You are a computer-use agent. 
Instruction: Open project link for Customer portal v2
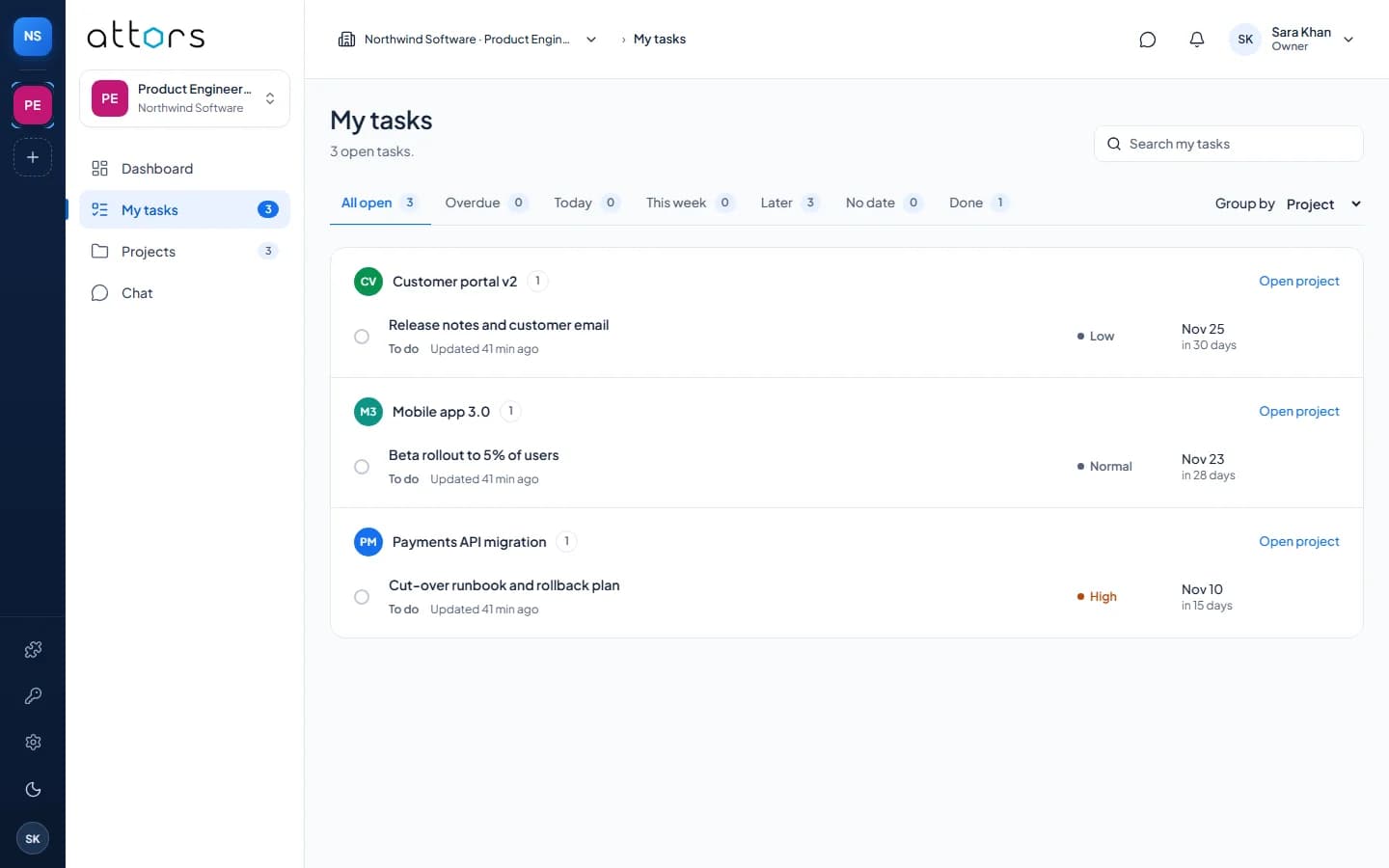[x=1298, y=282]
